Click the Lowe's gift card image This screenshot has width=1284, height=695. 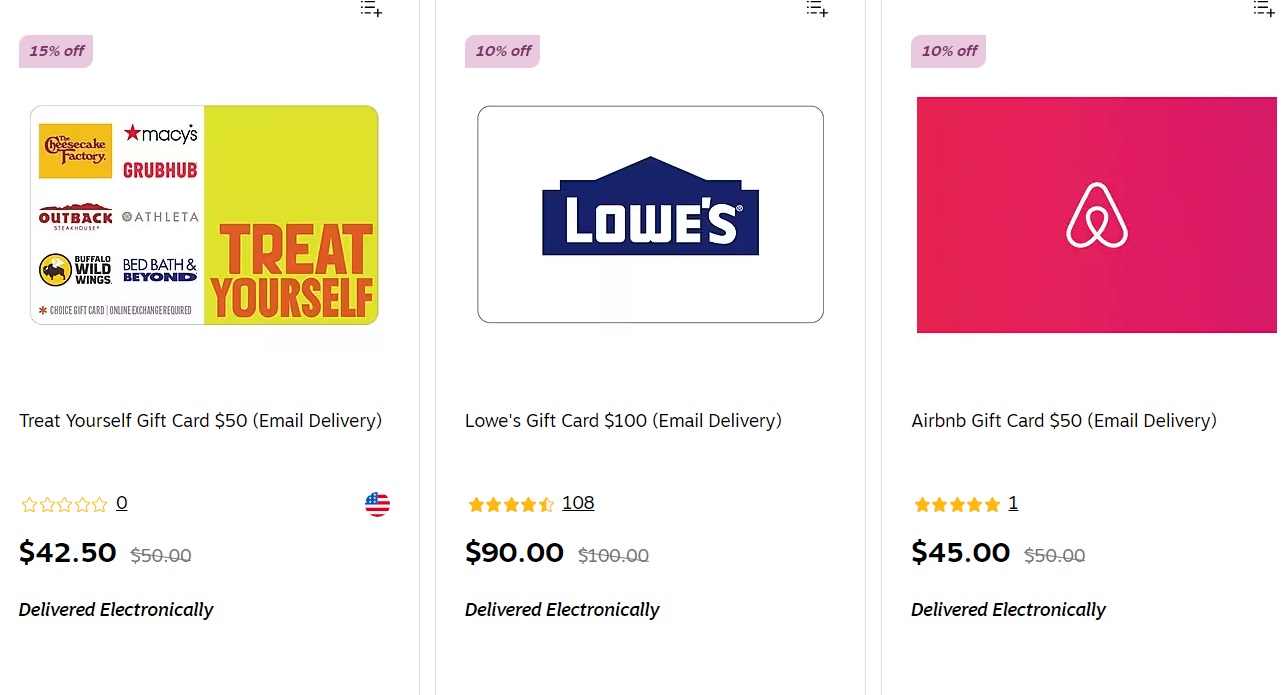click(650, 214)
